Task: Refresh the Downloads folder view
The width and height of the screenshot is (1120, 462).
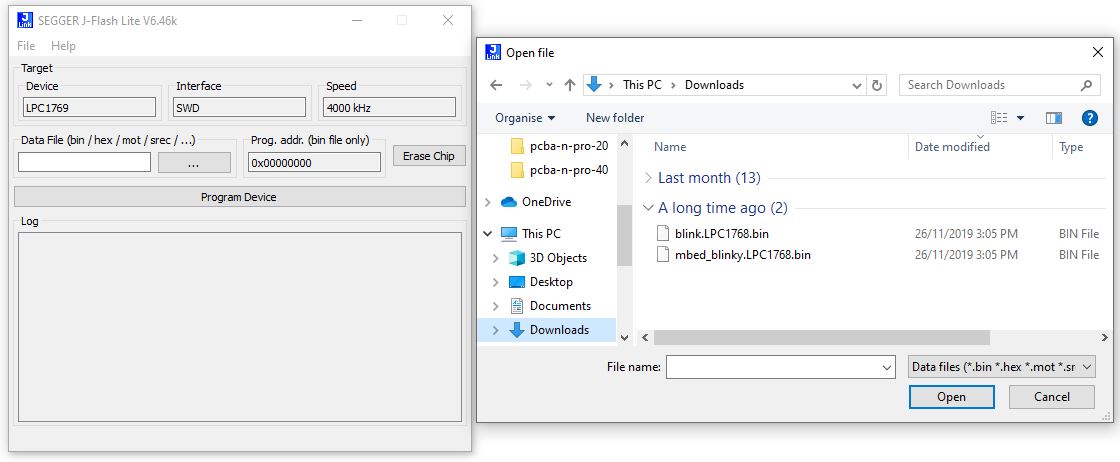Action: pyautogui.click(x=877, y=85)
